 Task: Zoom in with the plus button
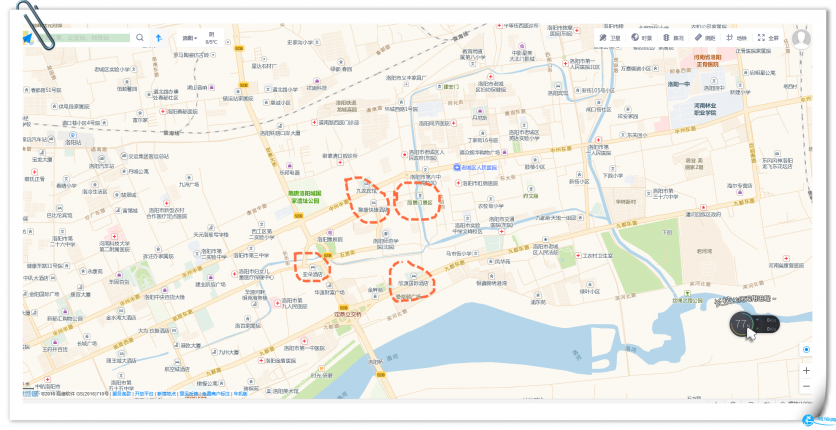[806, 370]
